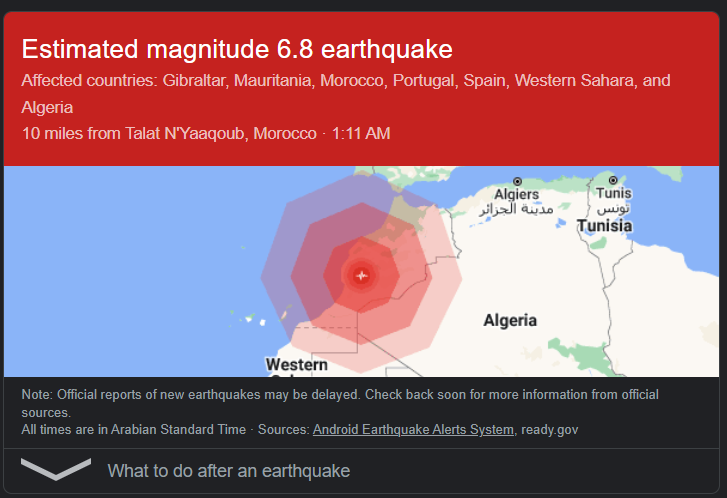
Task: Click the Arabic Tunis label on map
Action: (613, 209)
